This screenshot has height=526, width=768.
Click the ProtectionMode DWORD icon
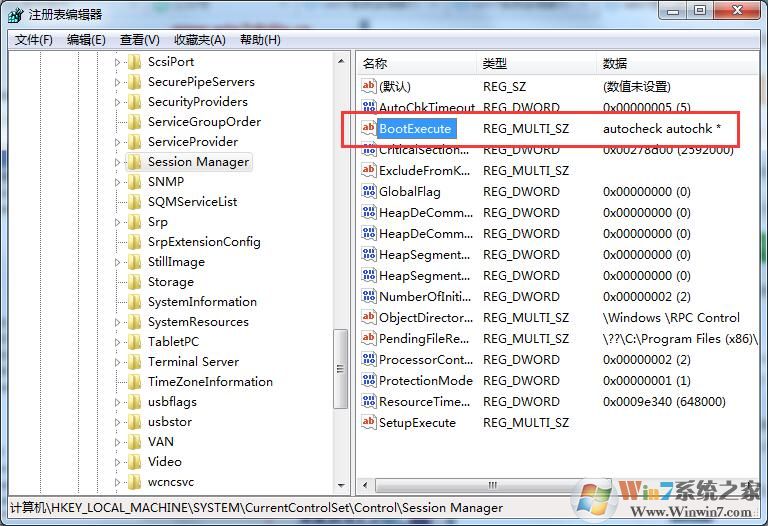coord(368,381)
